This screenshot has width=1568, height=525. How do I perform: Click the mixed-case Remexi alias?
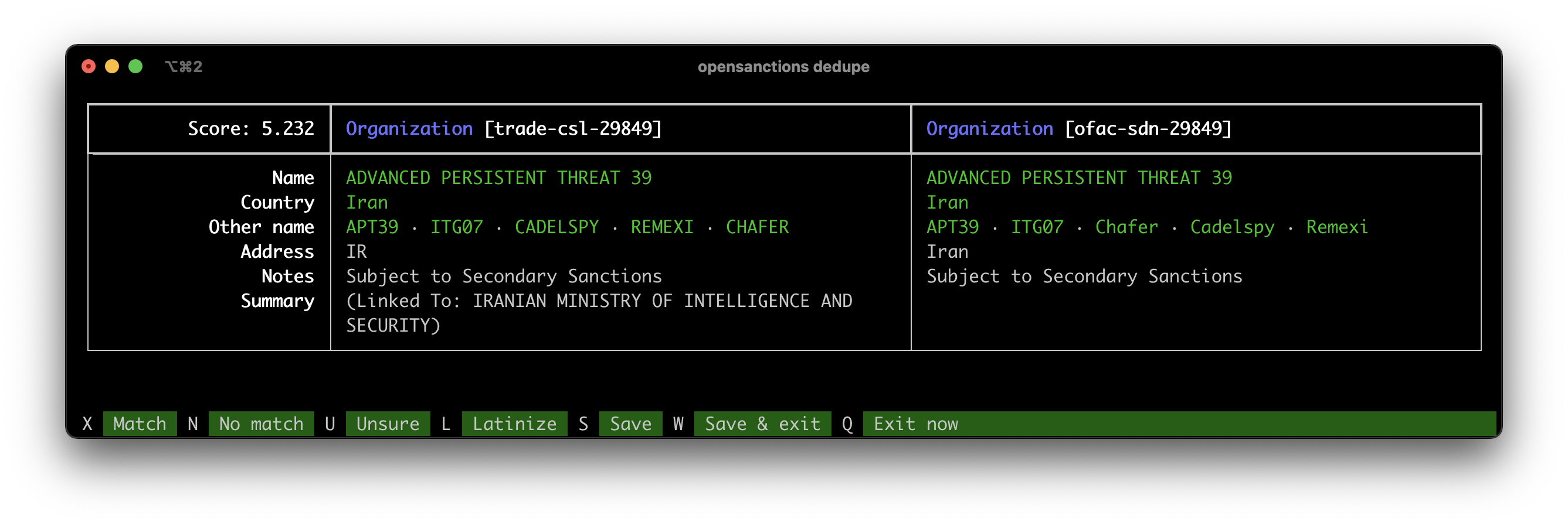point(1338,227)
